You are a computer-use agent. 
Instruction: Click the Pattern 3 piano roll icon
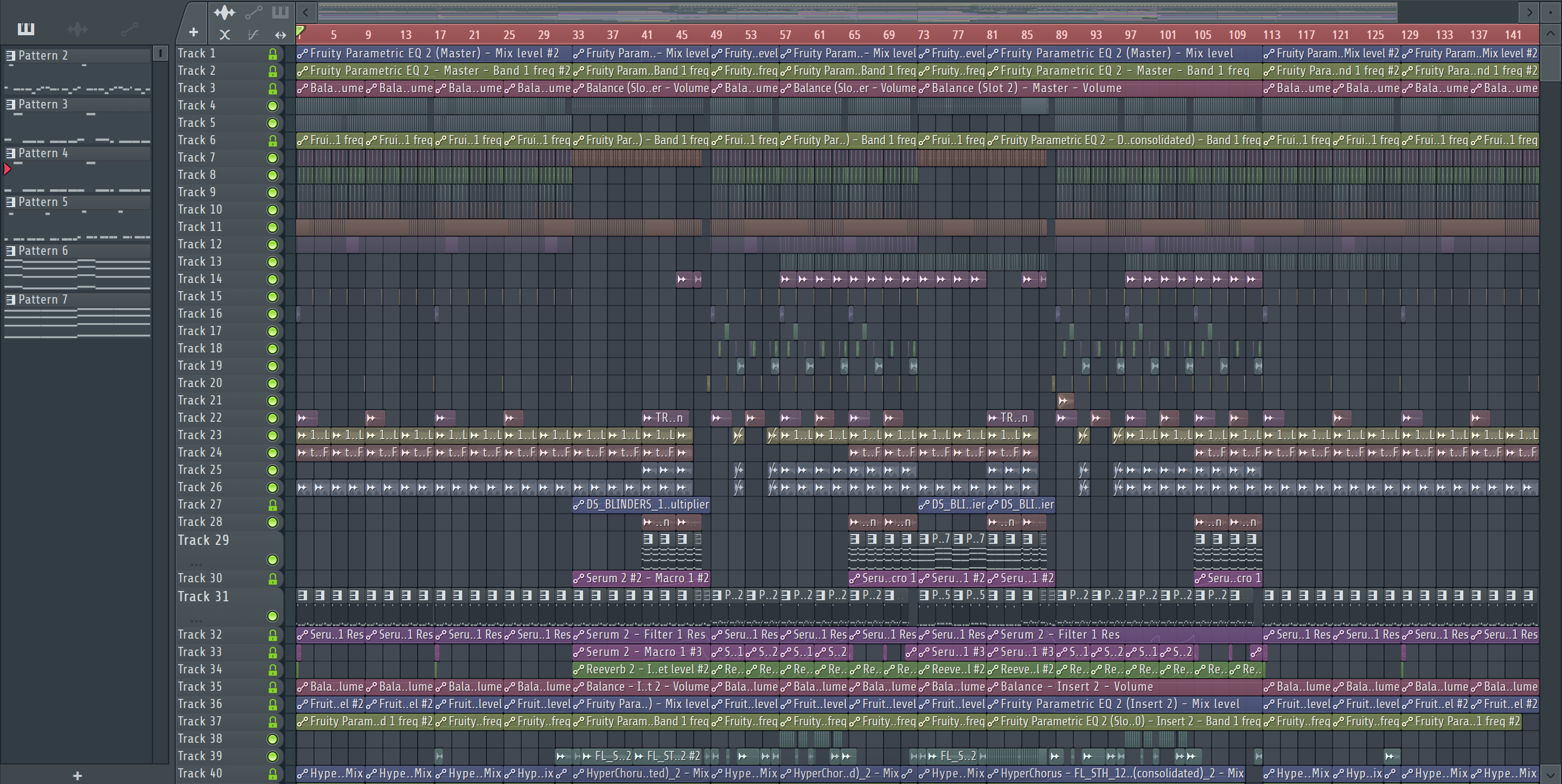(x=10, y=104)
